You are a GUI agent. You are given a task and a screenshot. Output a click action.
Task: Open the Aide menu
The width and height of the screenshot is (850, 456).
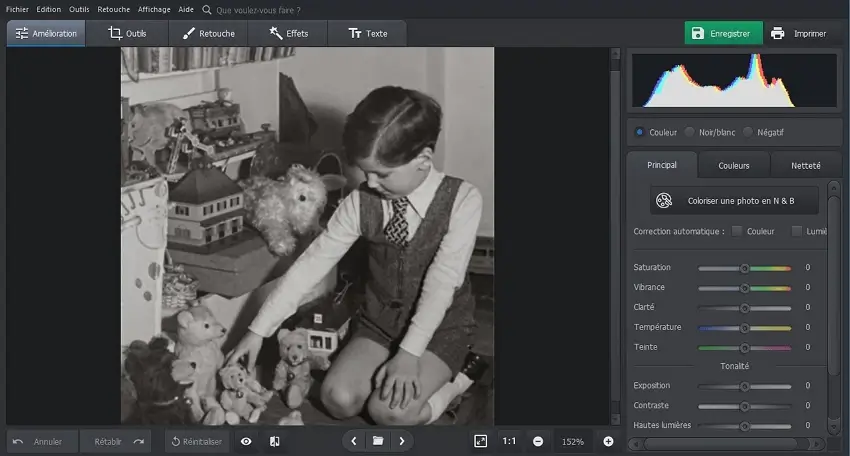(x=186, y=9)
